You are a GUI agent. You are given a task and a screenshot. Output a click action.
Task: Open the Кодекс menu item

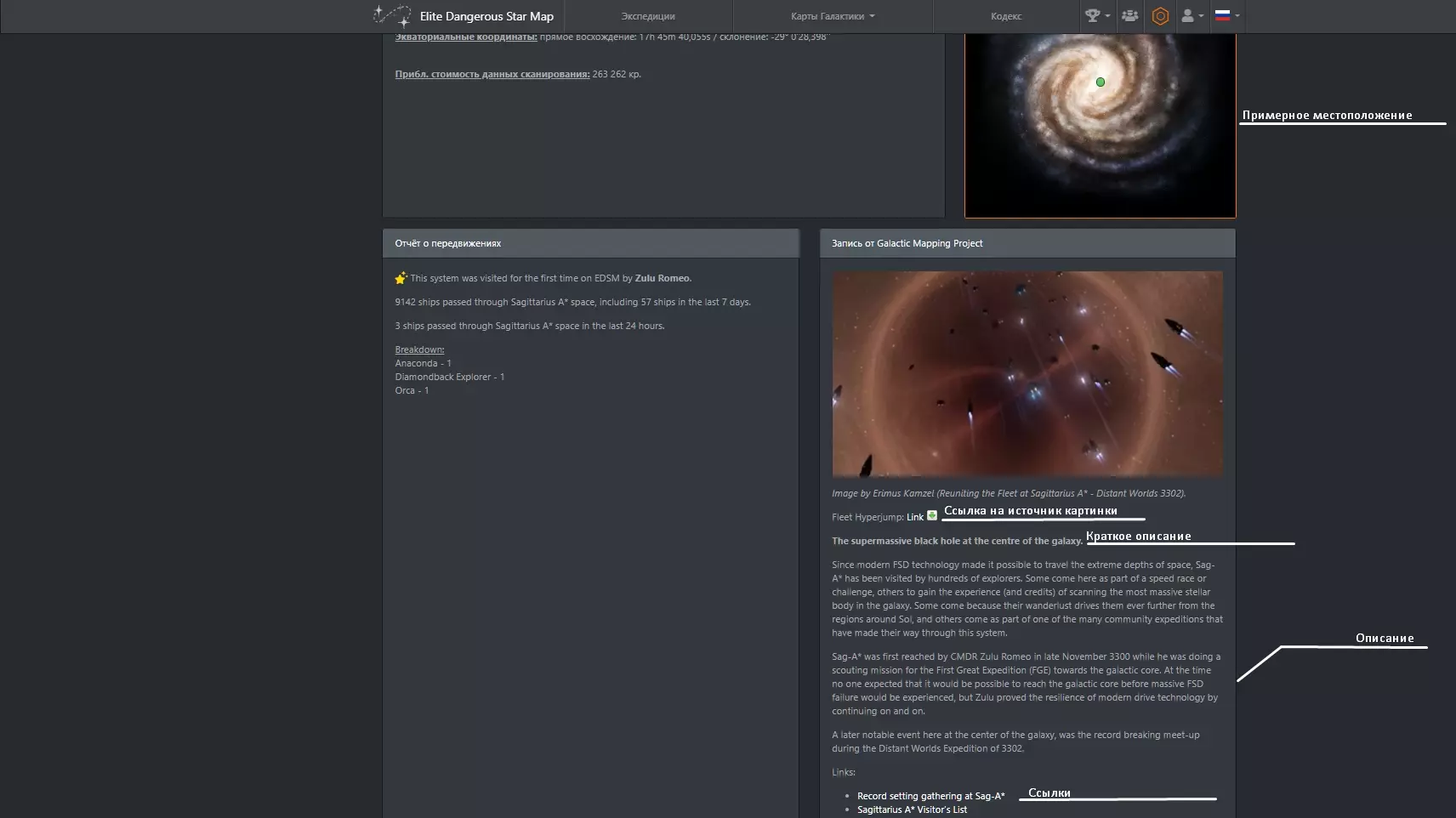click(1006, 16)
